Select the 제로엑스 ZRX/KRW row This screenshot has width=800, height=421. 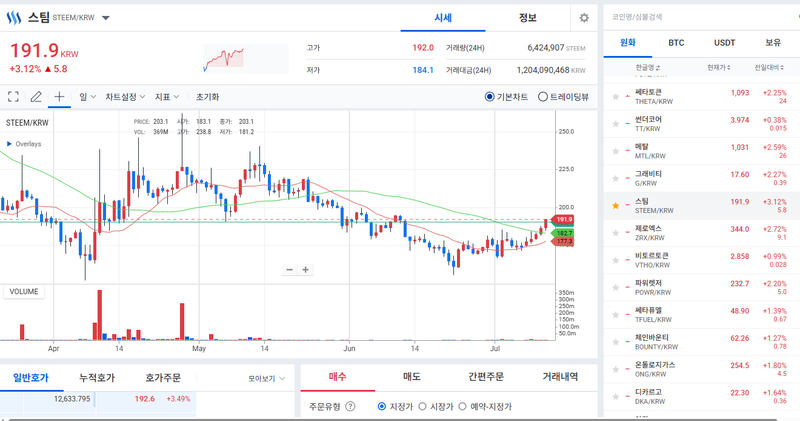tap(702, 233)
